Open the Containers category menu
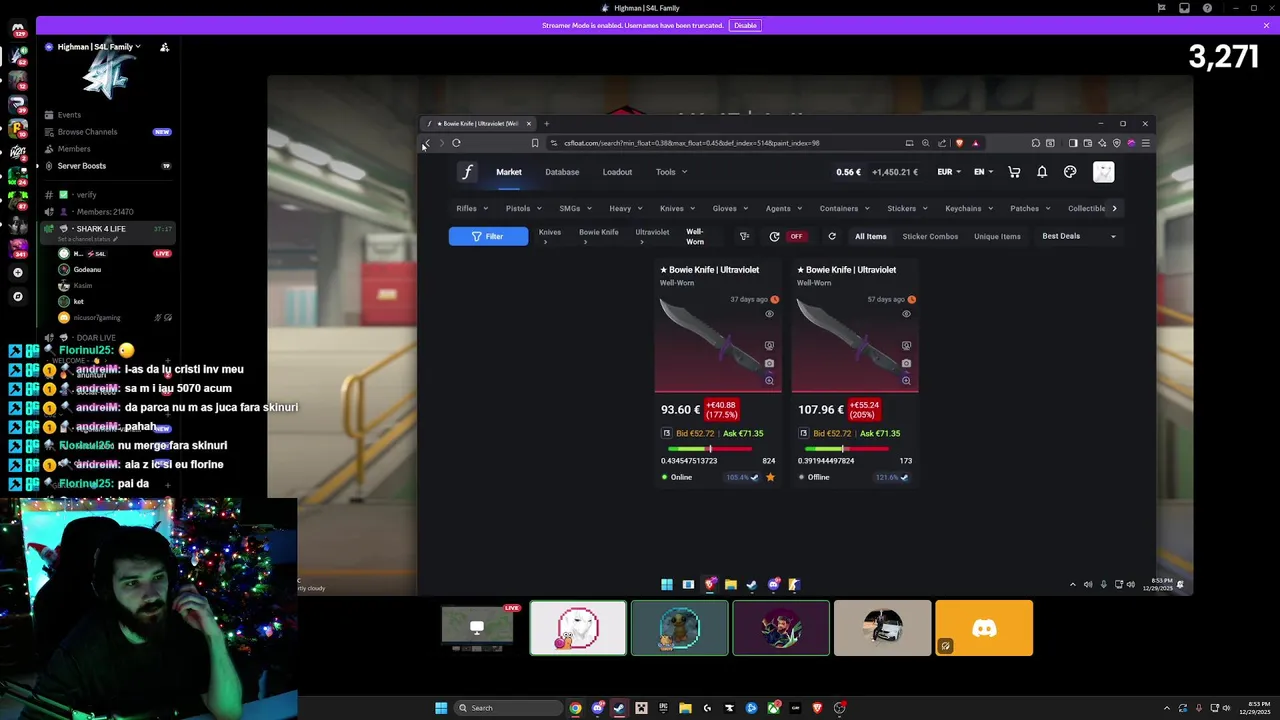This screenshot has height=720, width=1280. pos(844,208)
